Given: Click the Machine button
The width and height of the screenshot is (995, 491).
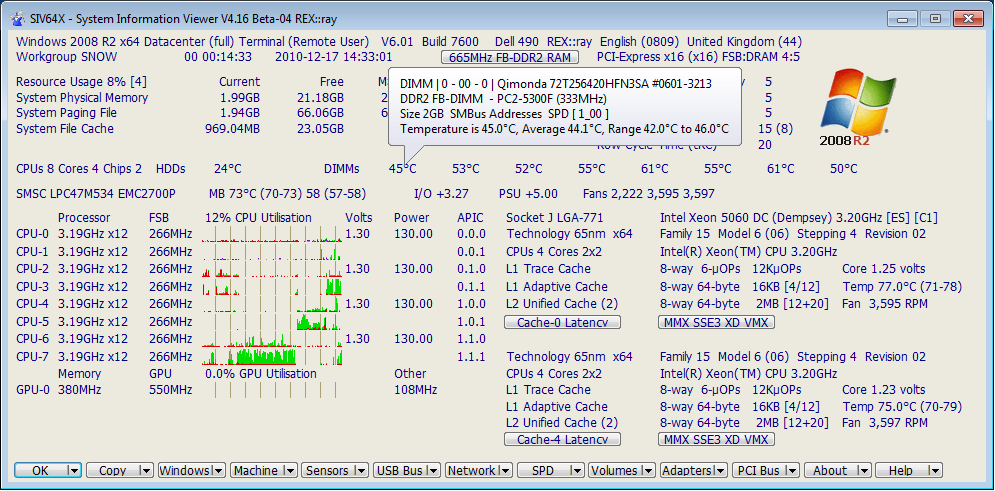Looking at the screenshot, I should tap(256, 470).
